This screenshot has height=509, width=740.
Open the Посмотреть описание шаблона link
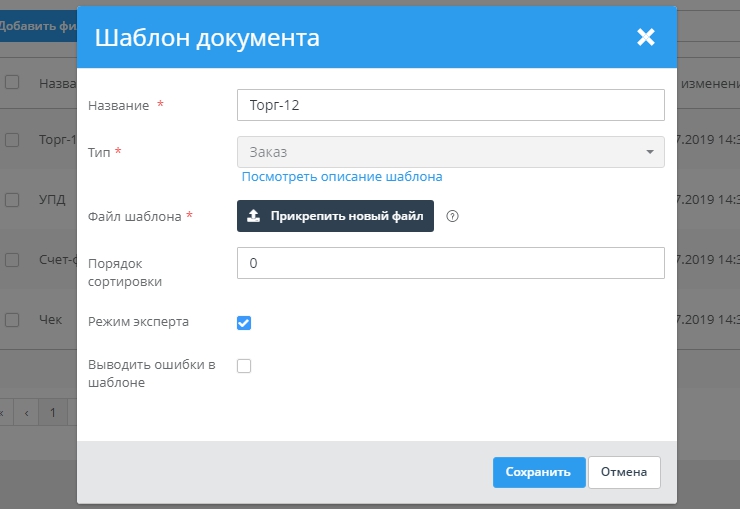coord(342,177)
